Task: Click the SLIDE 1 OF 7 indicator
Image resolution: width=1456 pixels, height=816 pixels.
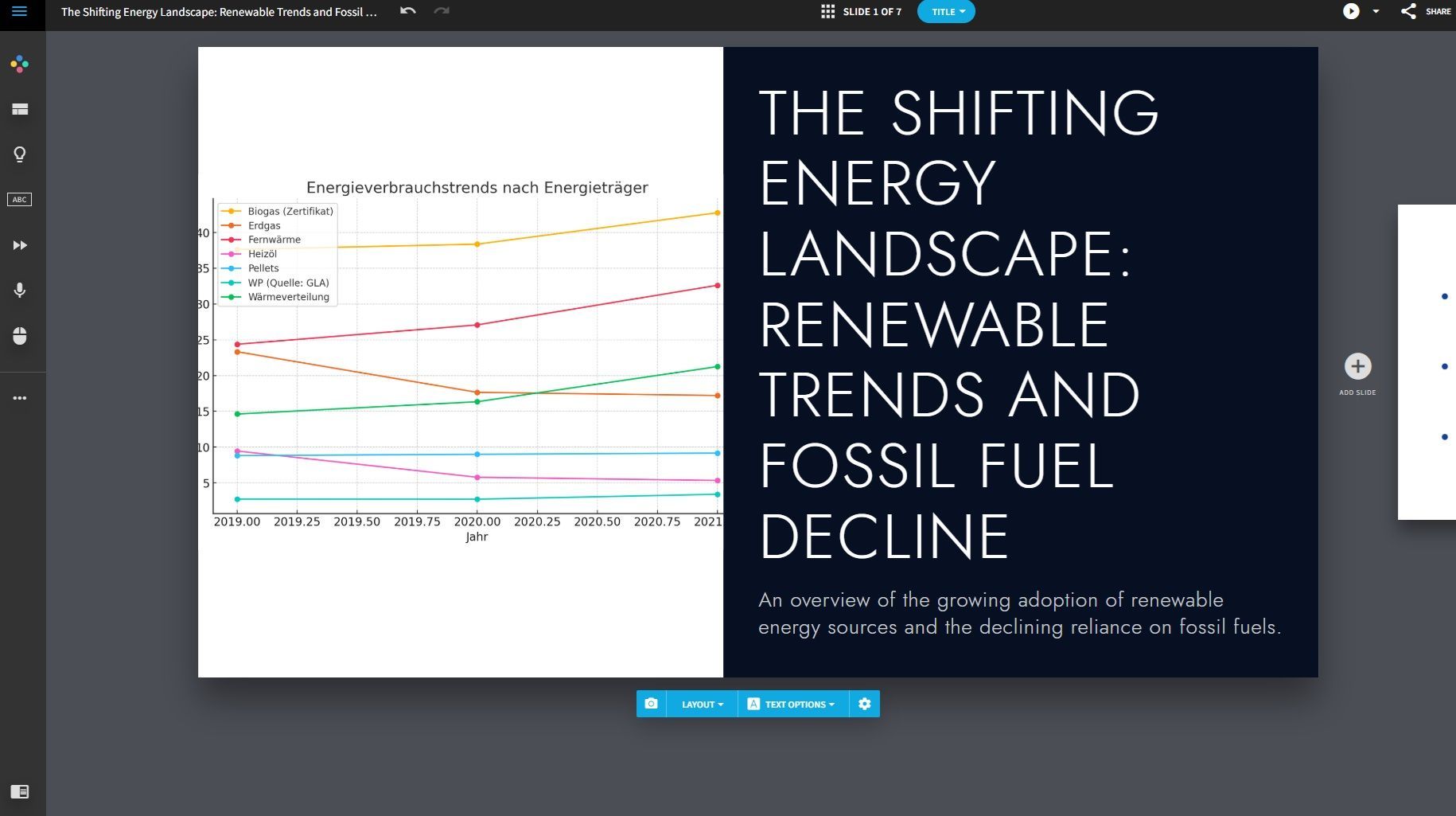Action: coord(872,12)
